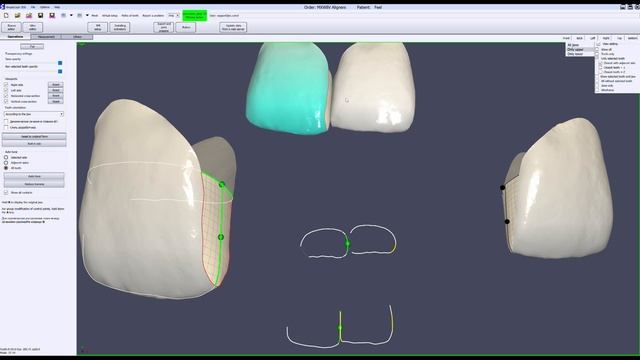The image size is (640, 360).
Task: Click the lower green control point on left tooth
Action: coord(221,237)
